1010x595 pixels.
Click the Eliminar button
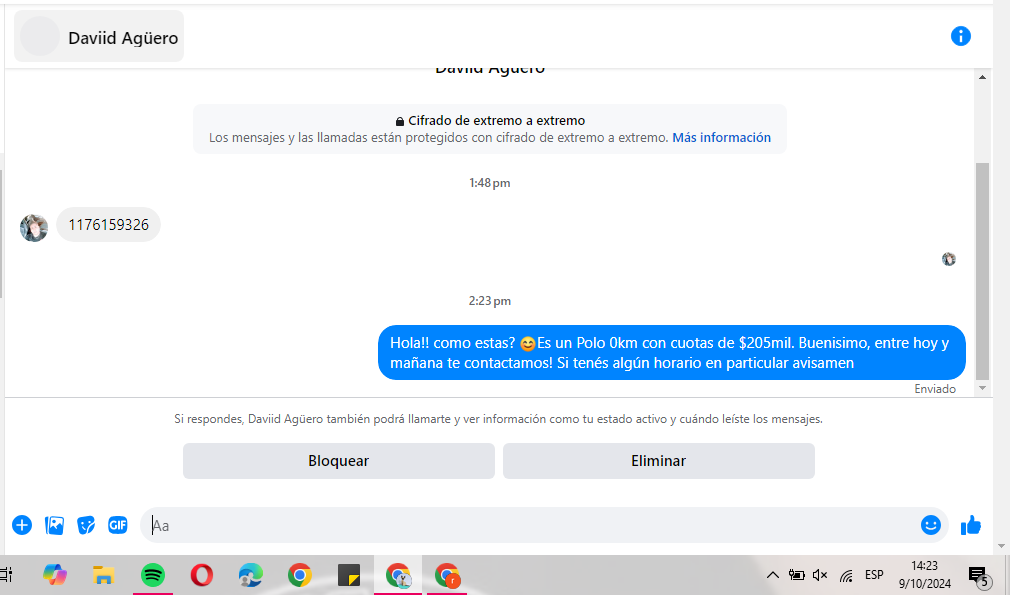[658, 461]
